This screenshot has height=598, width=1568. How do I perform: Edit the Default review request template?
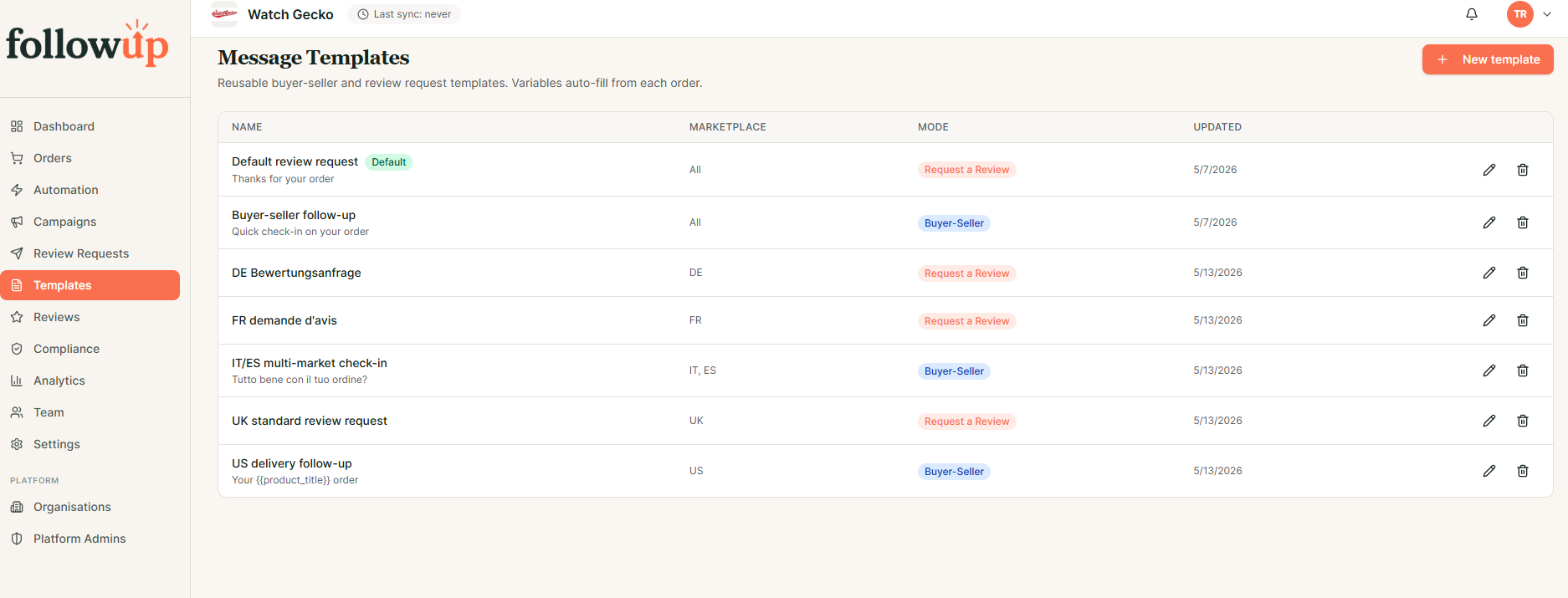point(1489,170)
